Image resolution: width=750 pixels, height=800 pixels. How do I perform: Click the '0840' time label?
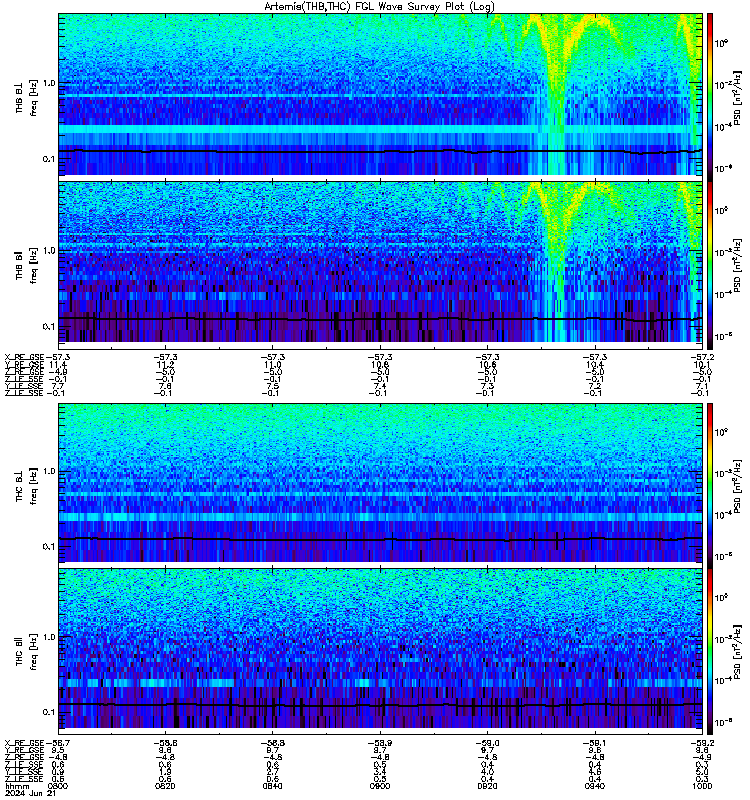click(x=272, y=786)
